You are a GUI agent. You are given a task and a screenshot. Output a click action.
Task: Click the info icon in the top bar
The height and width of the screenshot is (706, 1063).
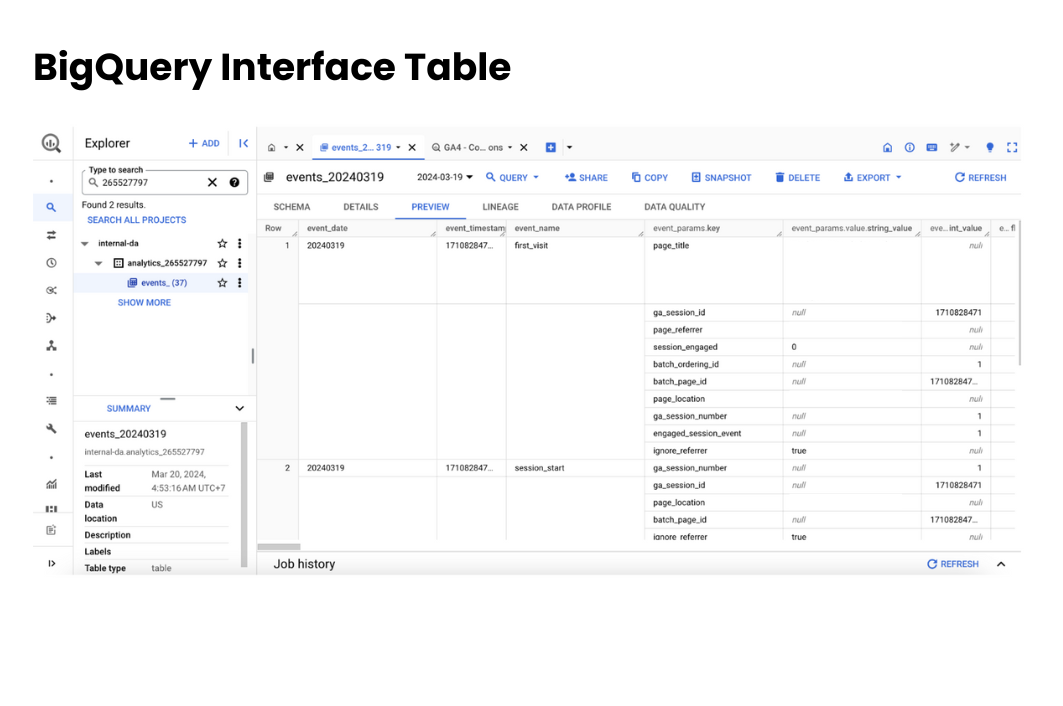[x=909, y=147]
